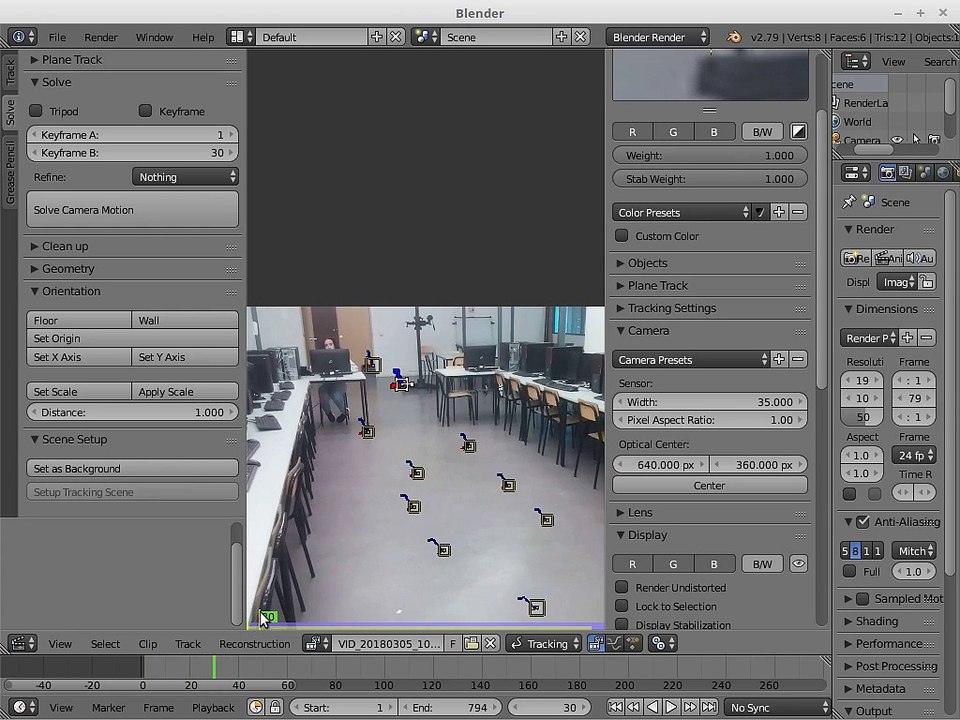Switch to the dopesheet view icon
Image resolution: width=960 pixels, height=720 pixels.
(x=633, y=643)
